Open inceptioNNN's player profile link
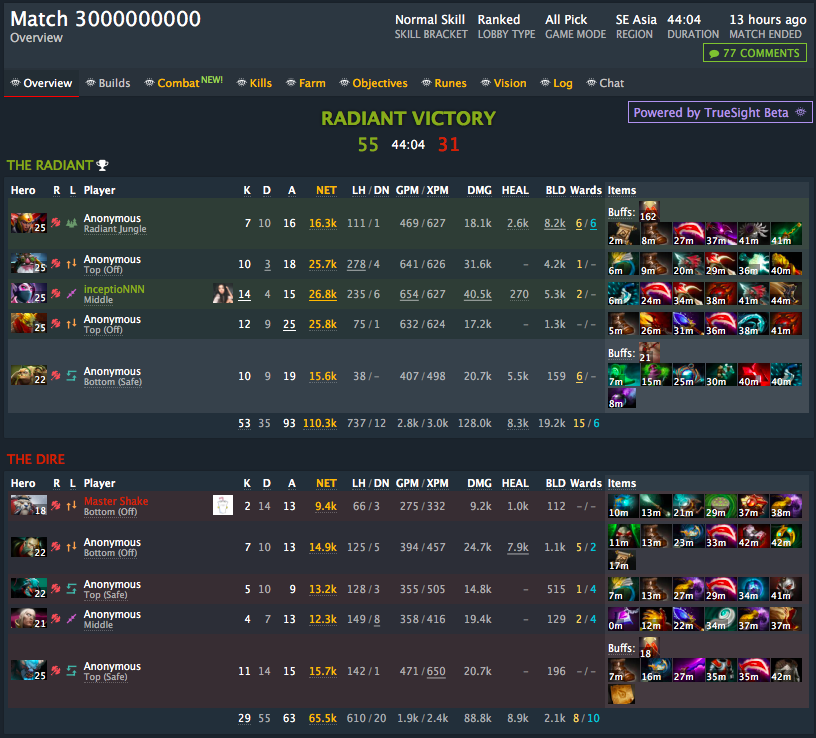Viewport: 816px width, 738px height. coord(114,289)
